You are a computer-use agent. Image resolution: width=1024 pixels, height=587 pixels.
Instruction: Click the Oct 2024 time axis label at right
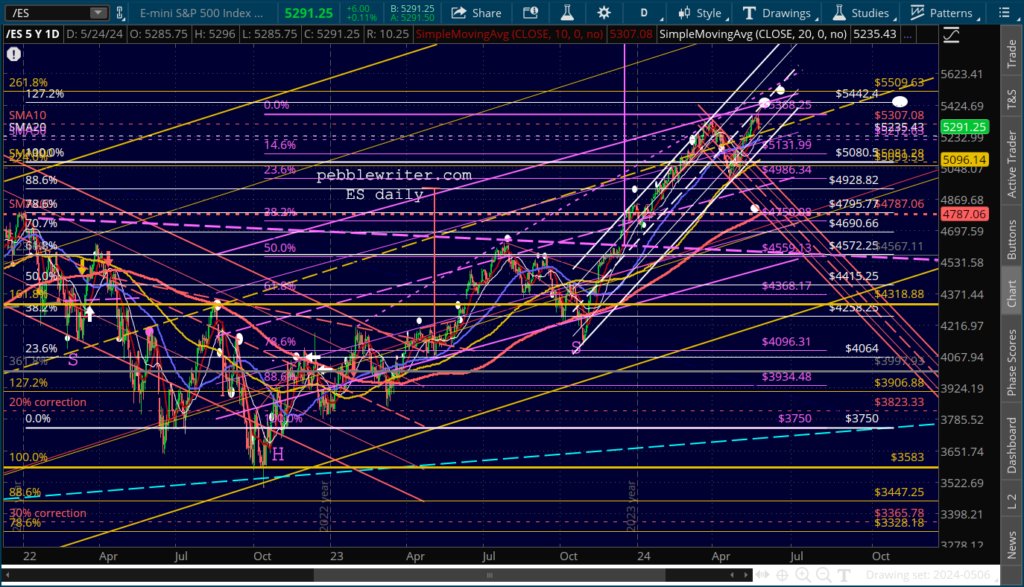coord(880,556)
